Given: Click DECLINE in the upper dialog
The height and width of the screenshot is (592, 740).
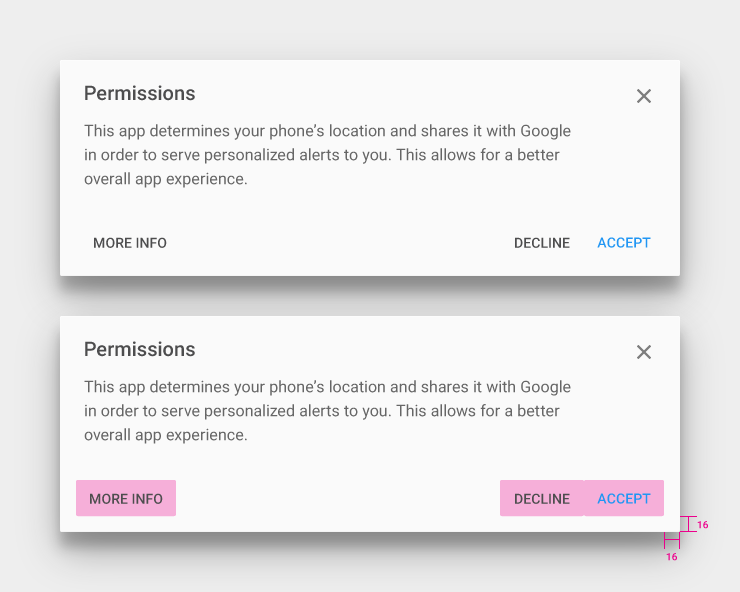Looking at the screenshot, I should pyautogui.click(x=542, y=243).
